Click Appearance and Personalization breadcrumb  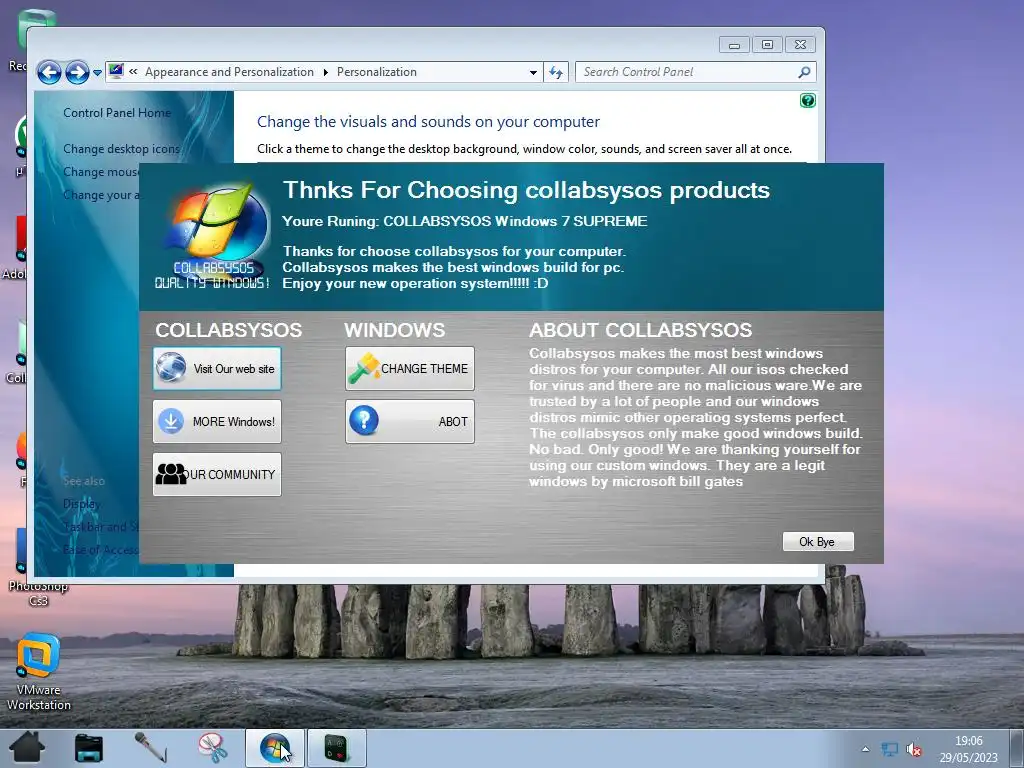pos(229,72)
